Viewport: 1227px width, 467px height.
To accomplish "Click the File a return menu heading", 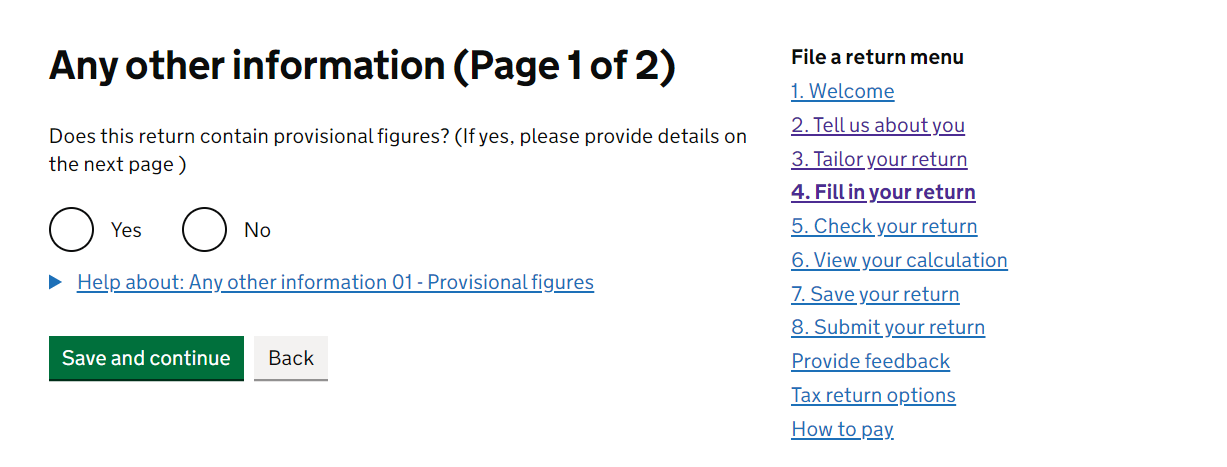I will (877, 57).
